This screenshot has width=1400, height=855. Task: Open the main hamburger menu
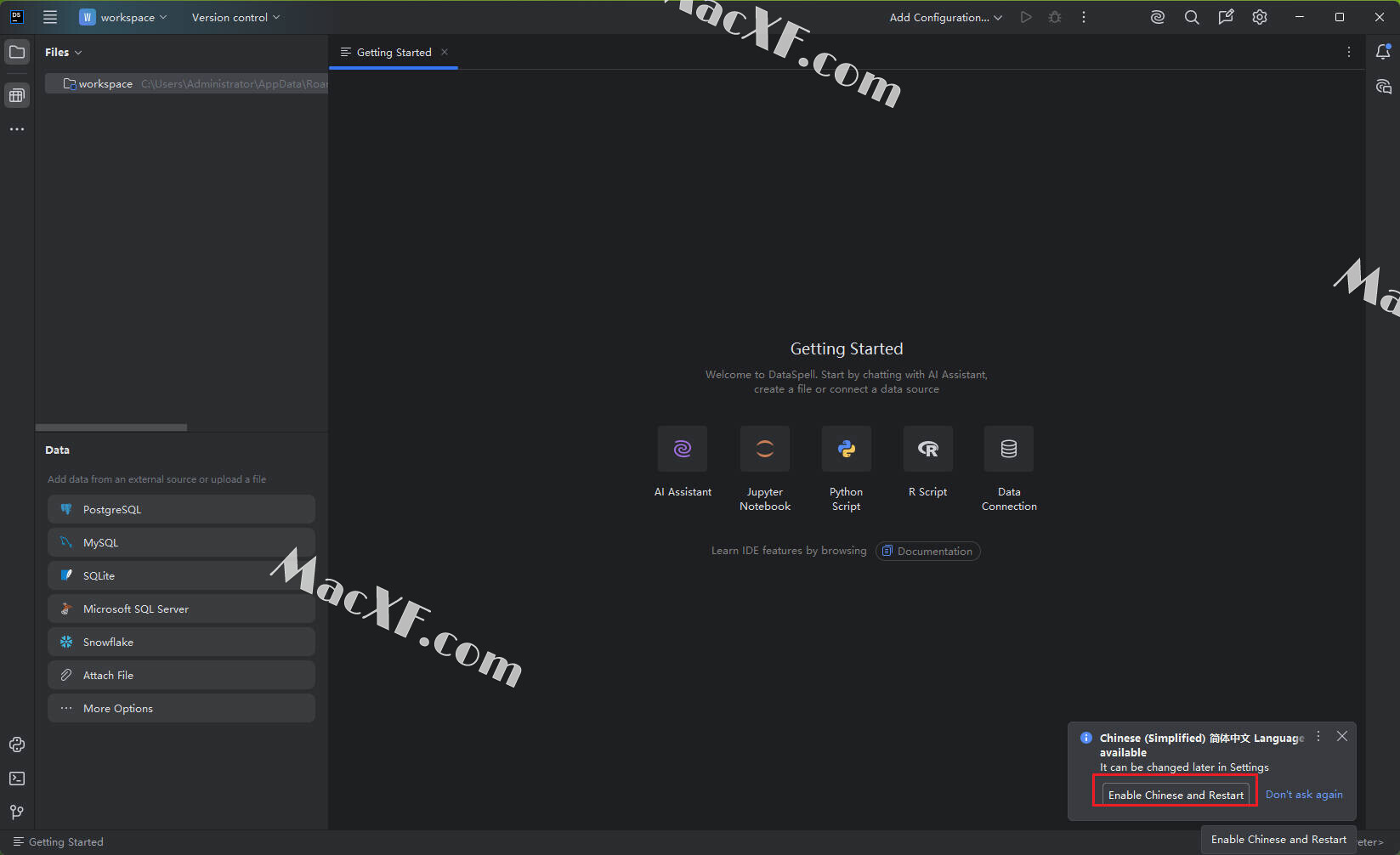pos(50,17)
